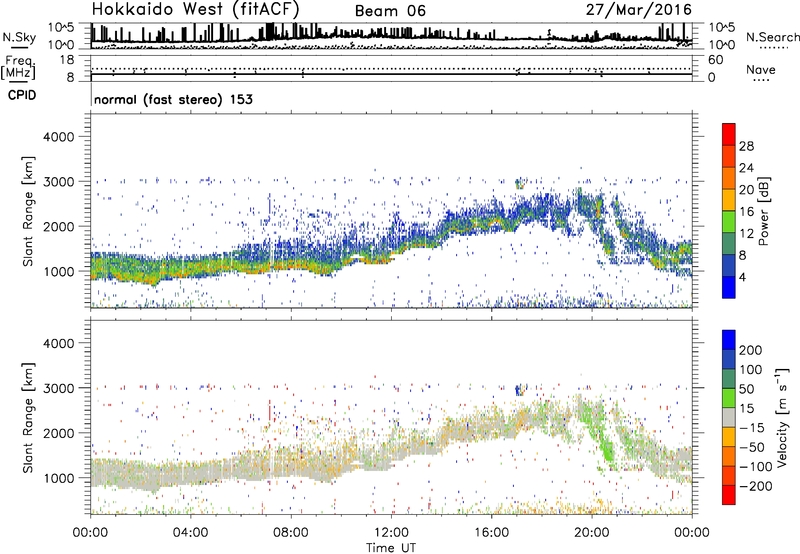Screen dimensions: 800x554
Task: Click the isolated echo at 3000 km near 17:00 in the power panel
Action: [x=520, y=184]
